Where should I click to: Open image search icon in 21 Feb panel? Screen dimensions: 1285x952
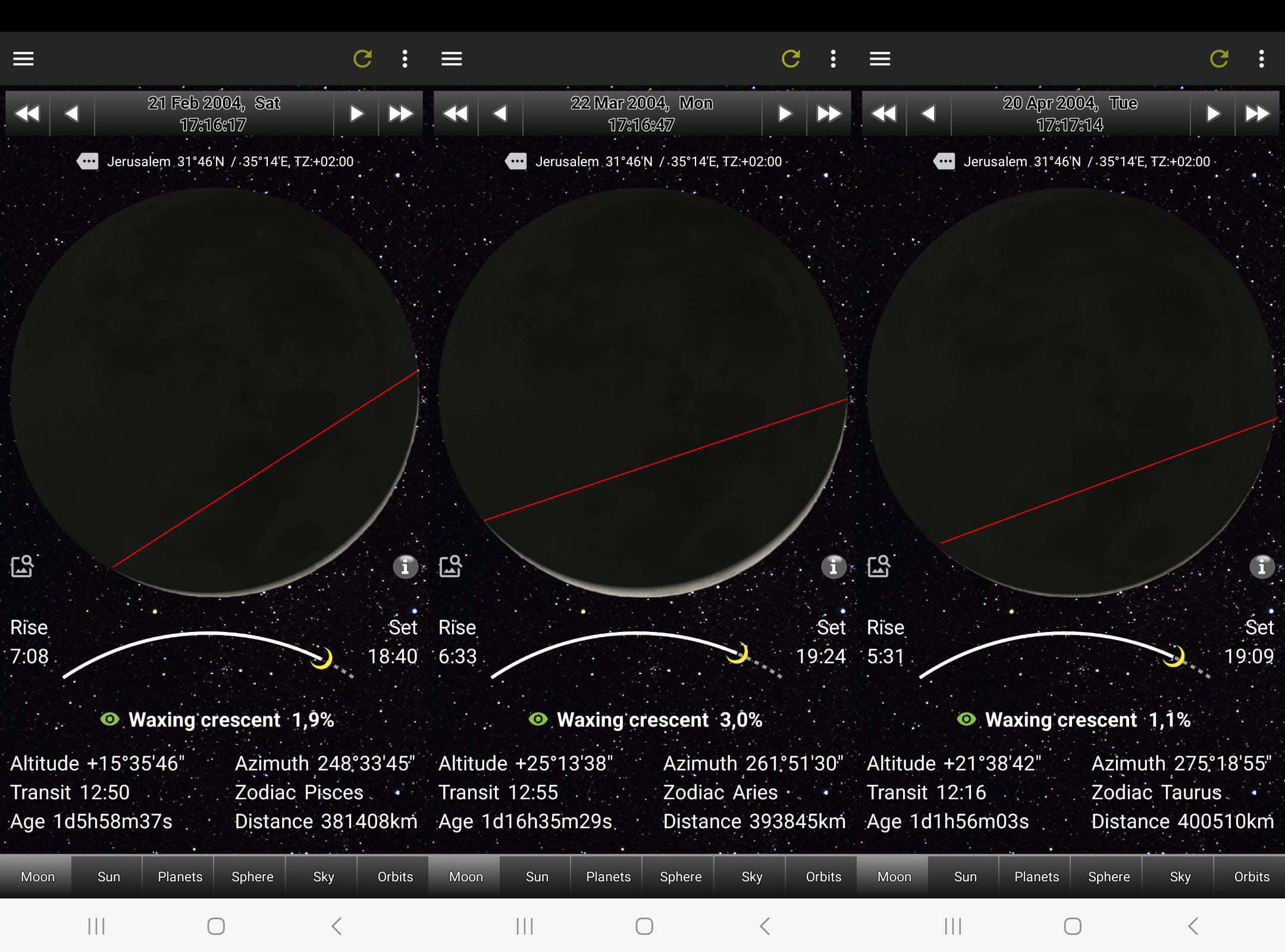pyautogui.click(x=23, y=566)
